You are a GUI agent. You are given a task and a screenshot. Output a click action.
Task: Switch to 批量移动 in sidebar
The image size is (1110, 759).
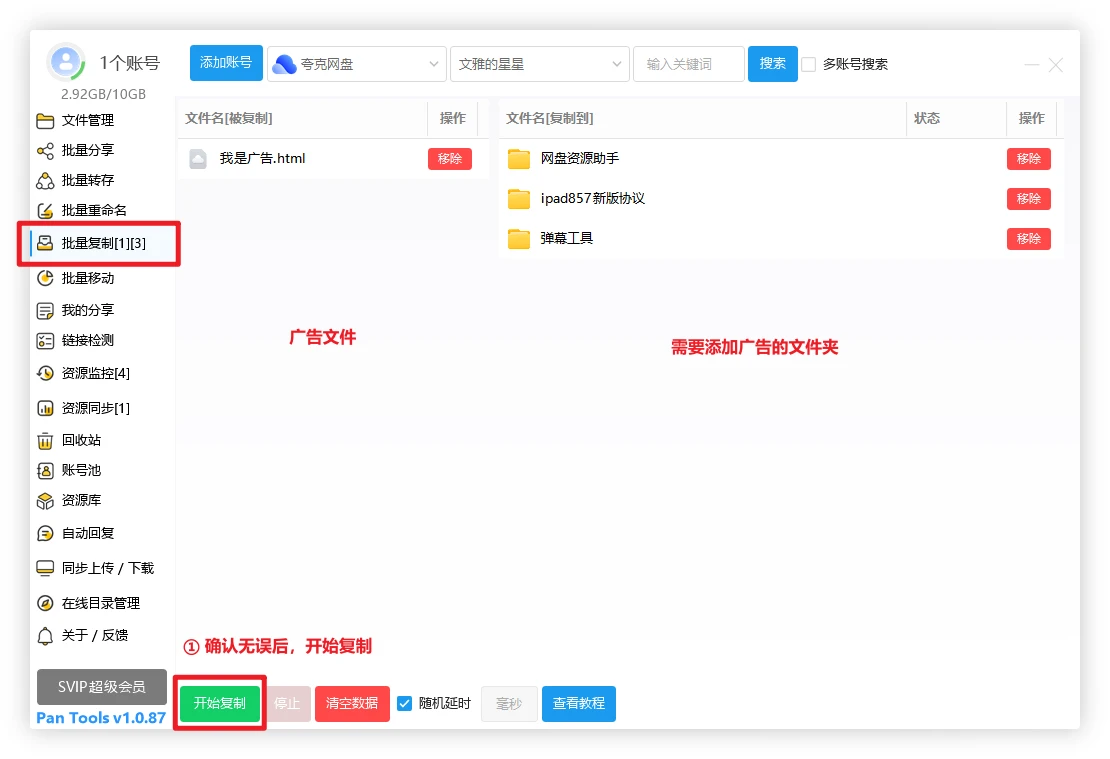click(x=88, y=279)
